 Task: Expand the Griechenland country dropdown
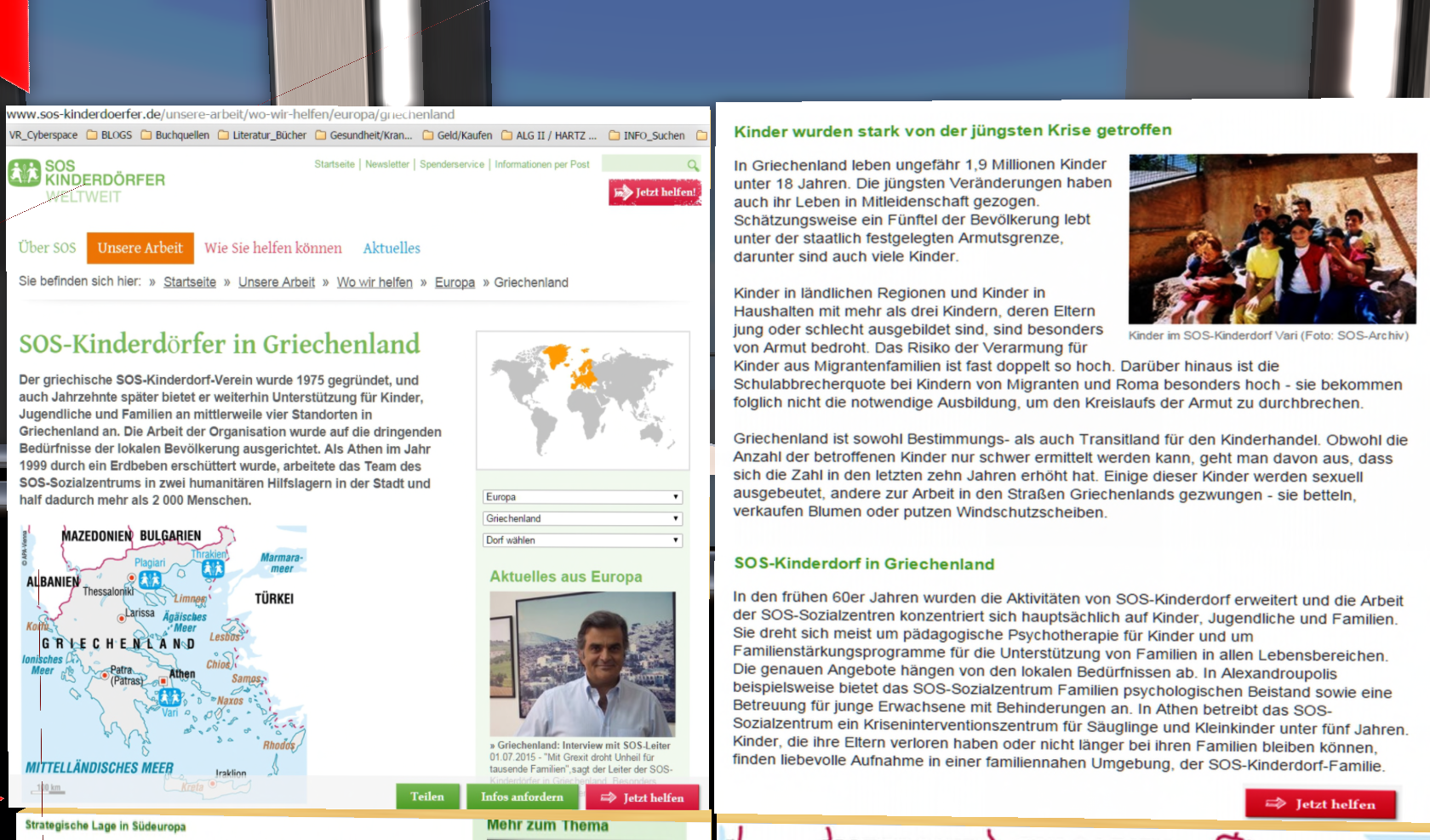tap(582, 518)
